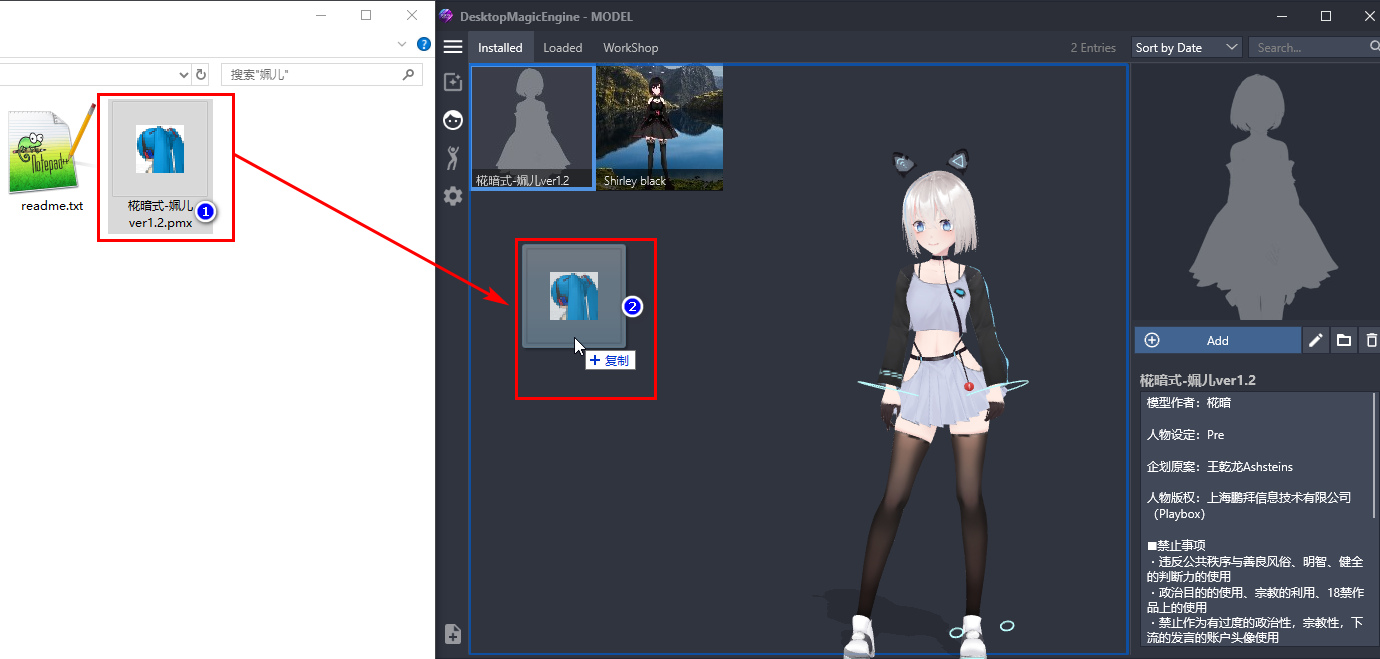This screenshot has height=659, width=1380.
Task: Close the Explorer window
Action: (412, 15)
